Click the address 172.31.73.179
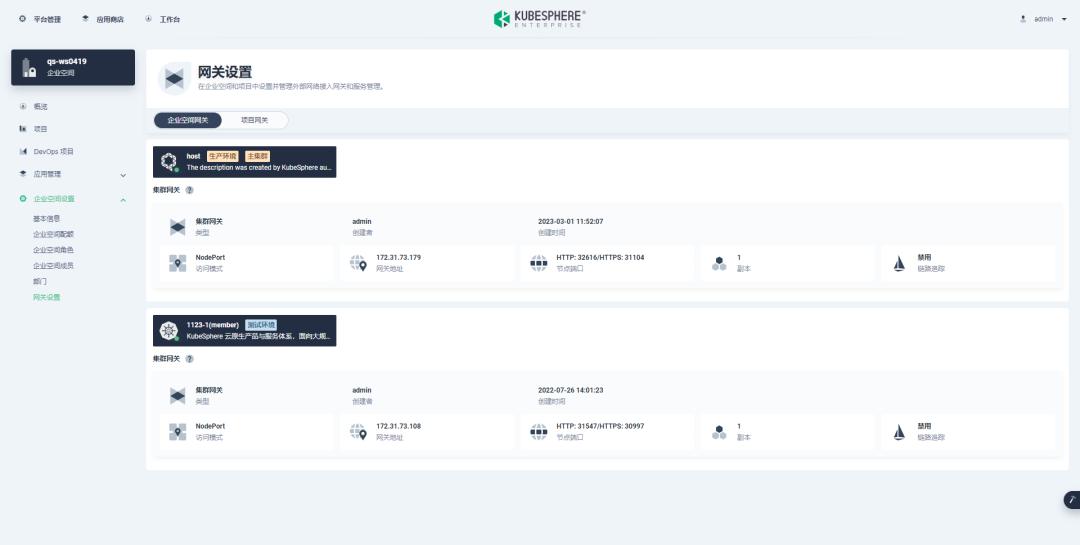 pyautogui.click(x=398, y=258)
